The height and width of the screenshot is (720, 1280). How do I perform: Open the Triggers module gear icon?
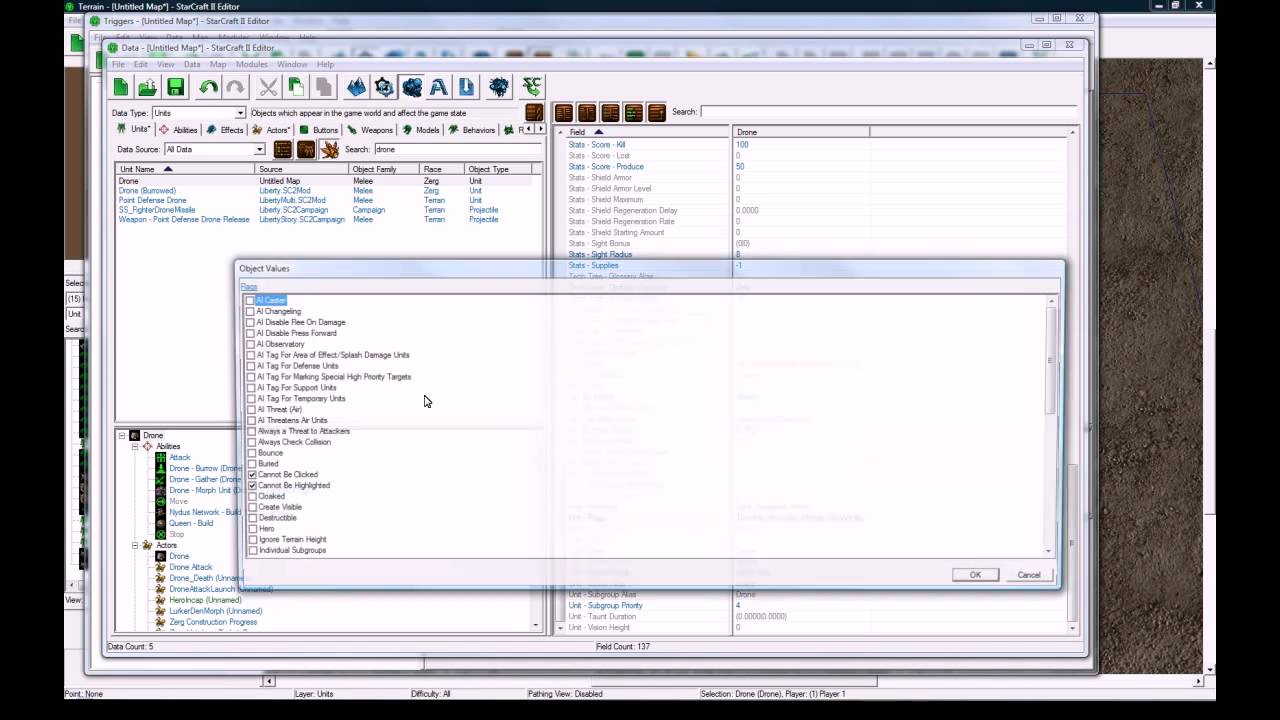(384, 87)
